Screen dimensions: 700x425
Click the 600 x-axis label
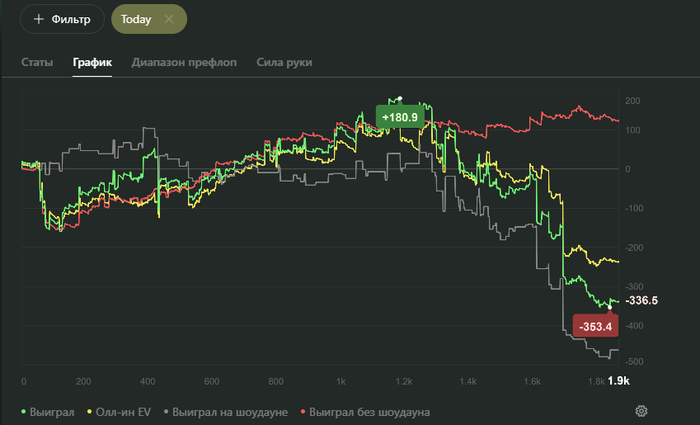pyautogui.click(x=212, y=381)
